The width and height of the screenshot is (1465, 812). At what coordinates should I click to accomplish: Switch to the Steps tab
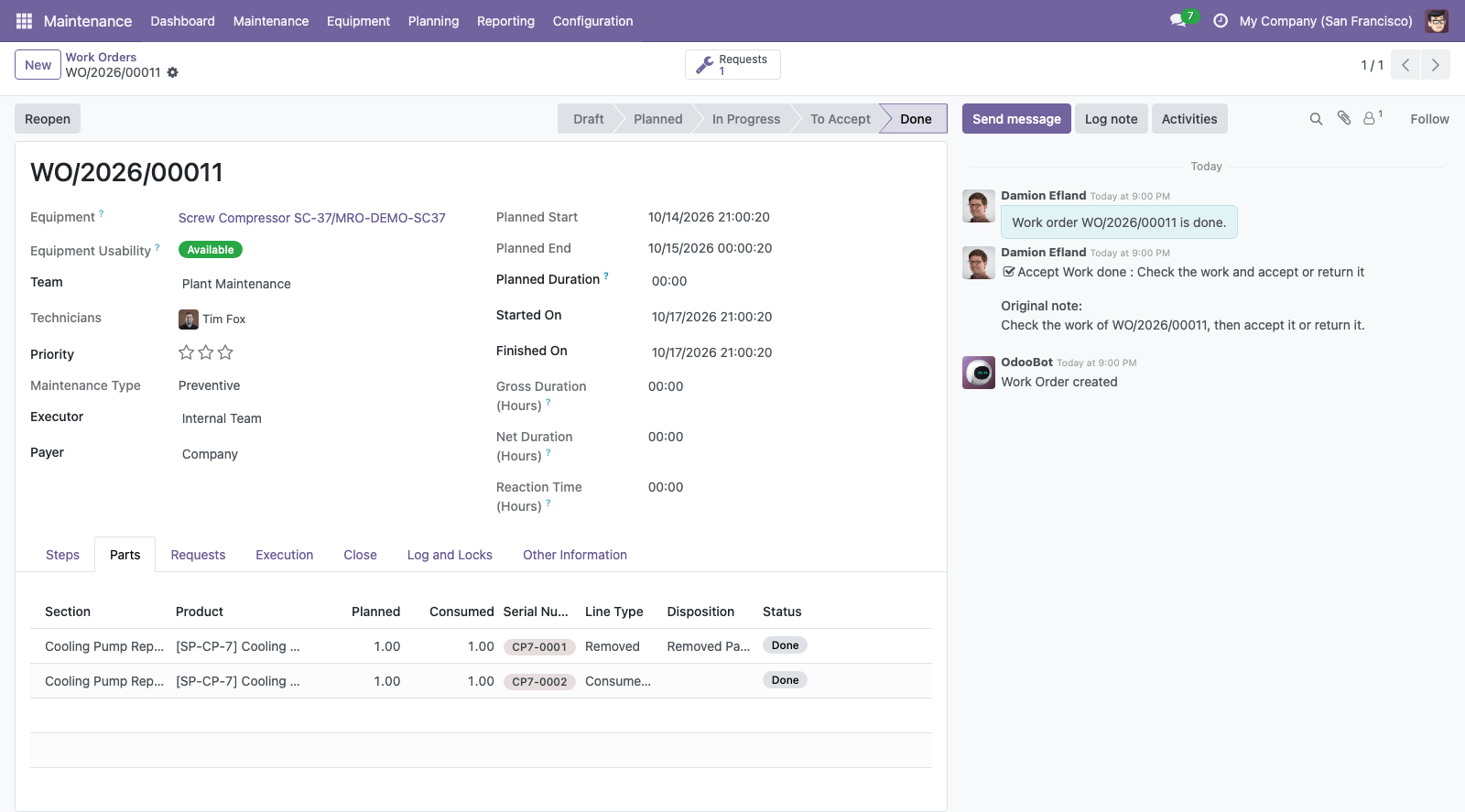(x=62, y=555)
